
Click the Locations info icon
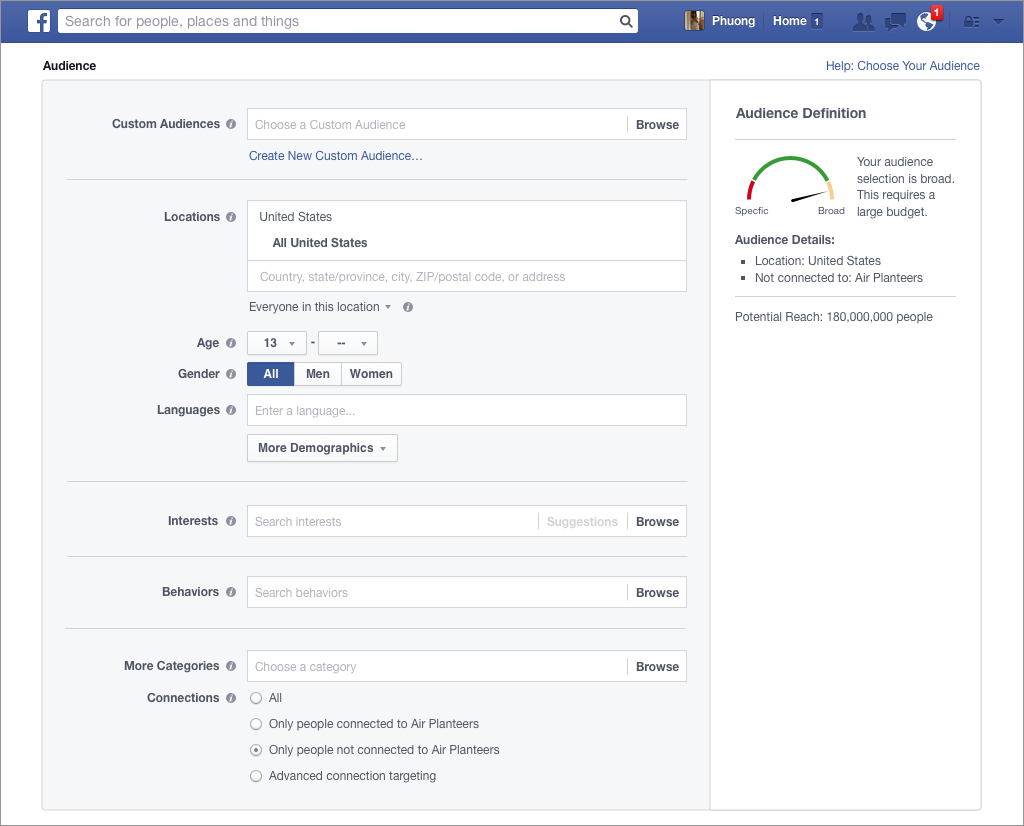tap(231, 217)
